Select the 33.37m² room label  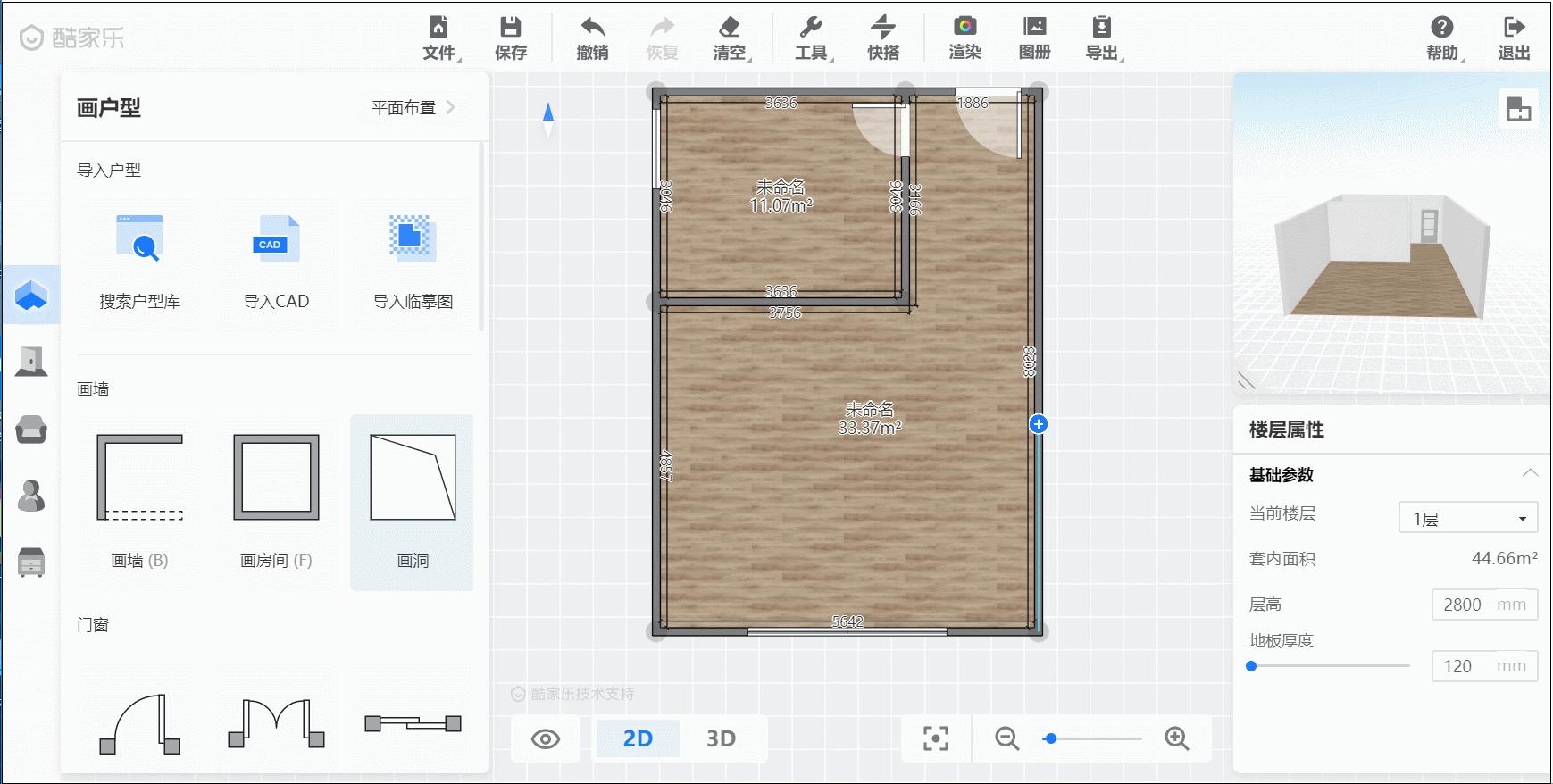coord(870,419)
